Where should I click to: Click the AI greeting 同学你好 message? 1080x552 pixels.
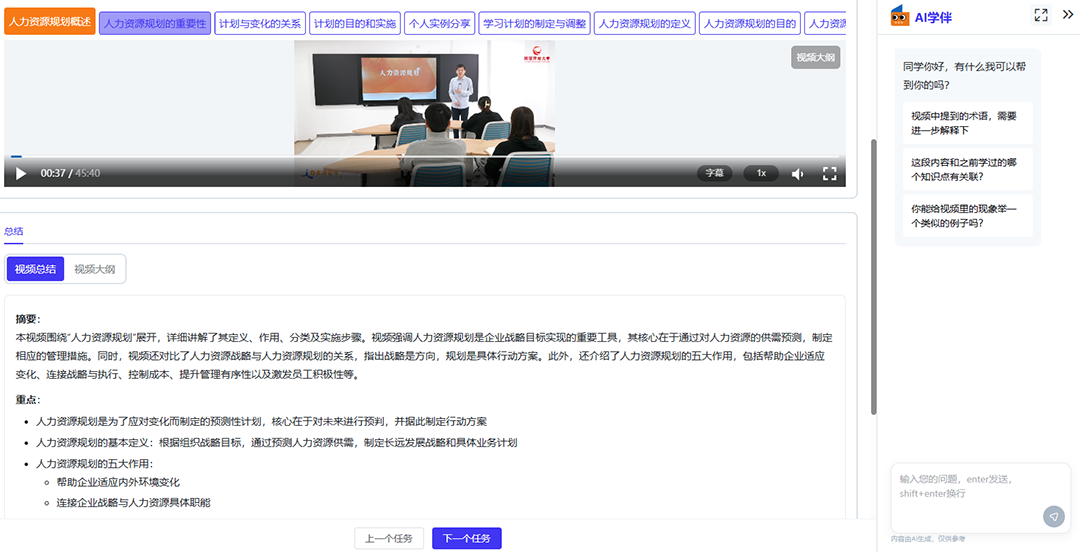[964, 76]
